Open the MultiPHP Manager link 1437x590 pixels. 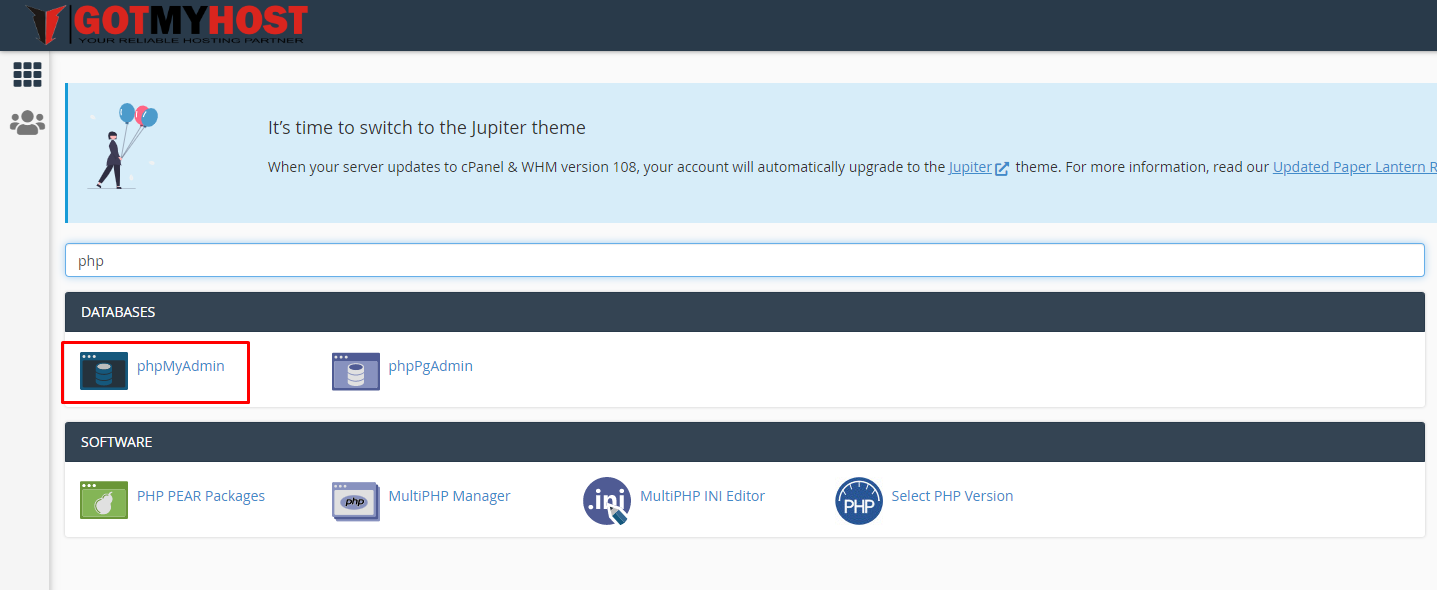pos(450,496)
